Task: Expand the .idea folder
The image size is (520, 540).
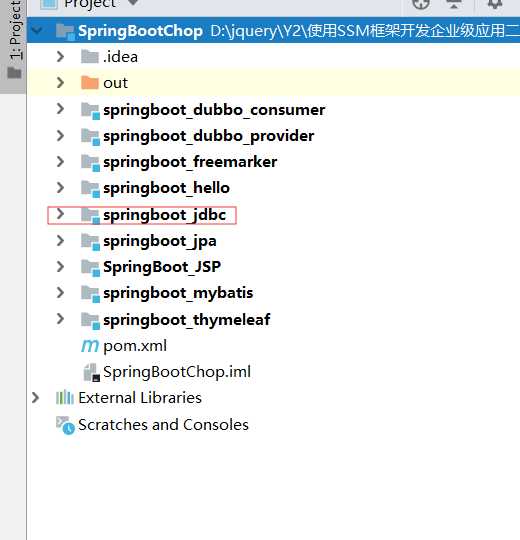Action: coord(61,56)
